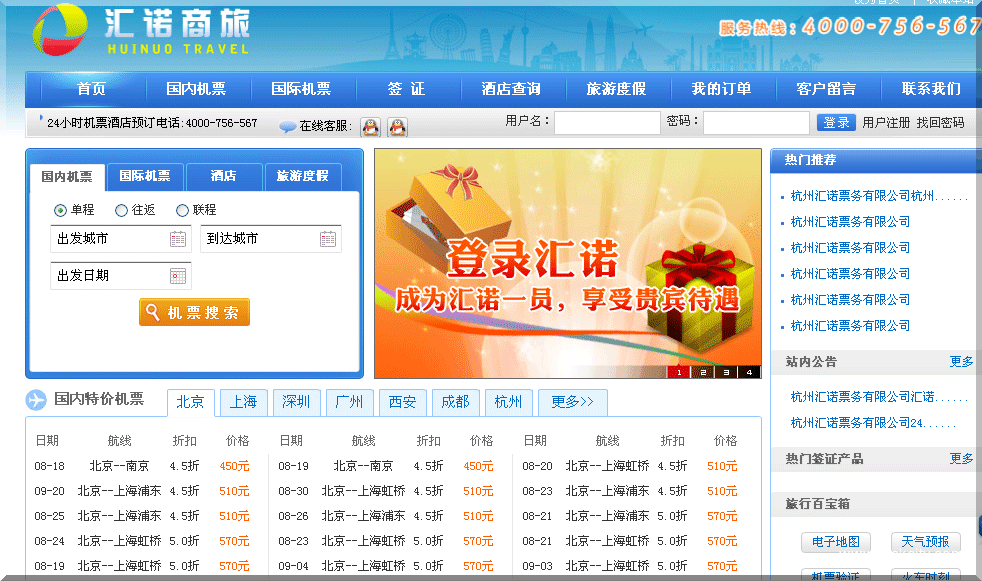Expand more cities with 更多>> tab
Image resolution: width=982 pixels, height=581 pixels.
(x=572, y=402)
